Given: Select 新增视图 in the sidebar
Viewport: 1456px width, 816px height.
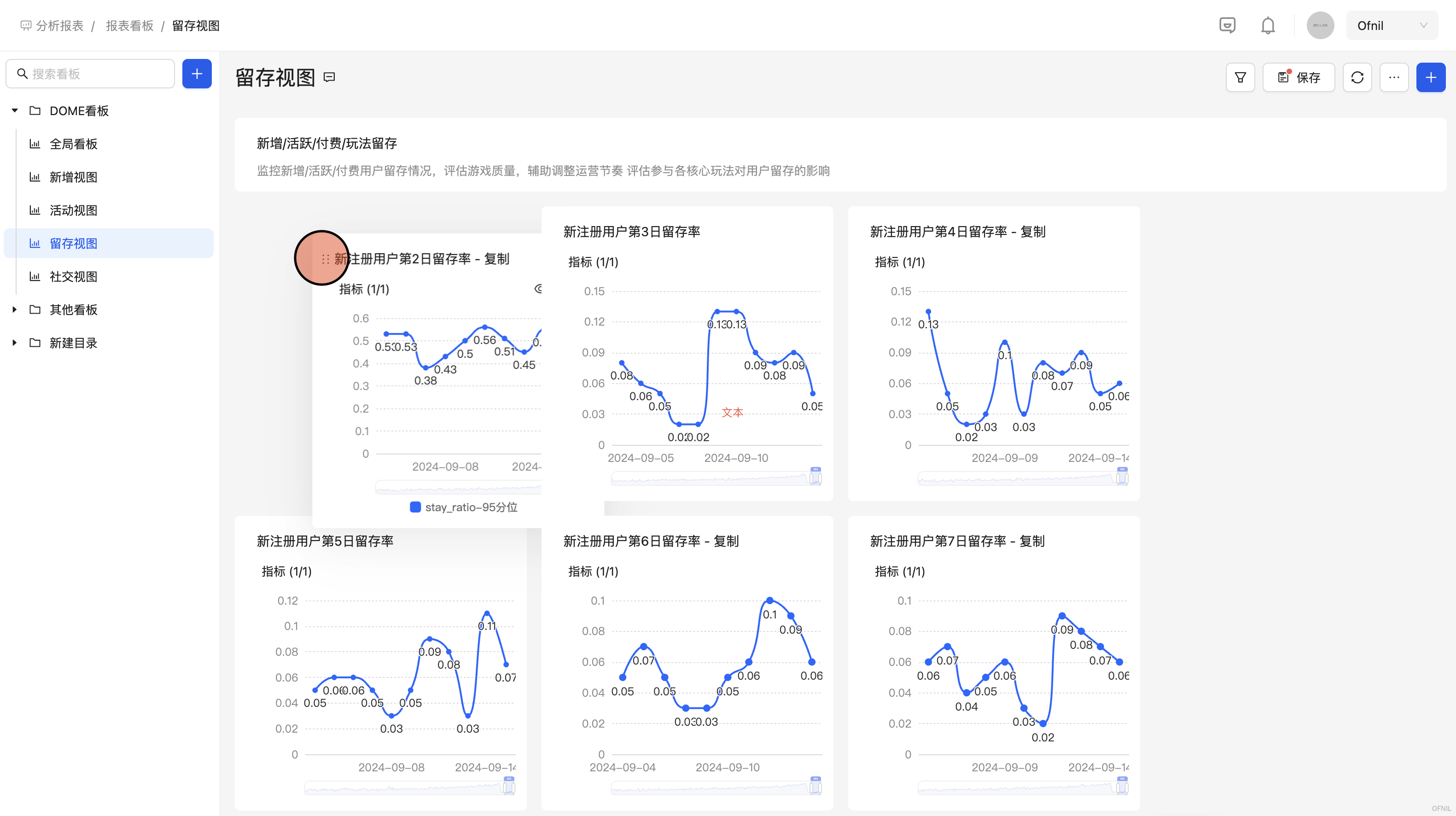Looking at the screenshot, I should (x=74, y=177).
